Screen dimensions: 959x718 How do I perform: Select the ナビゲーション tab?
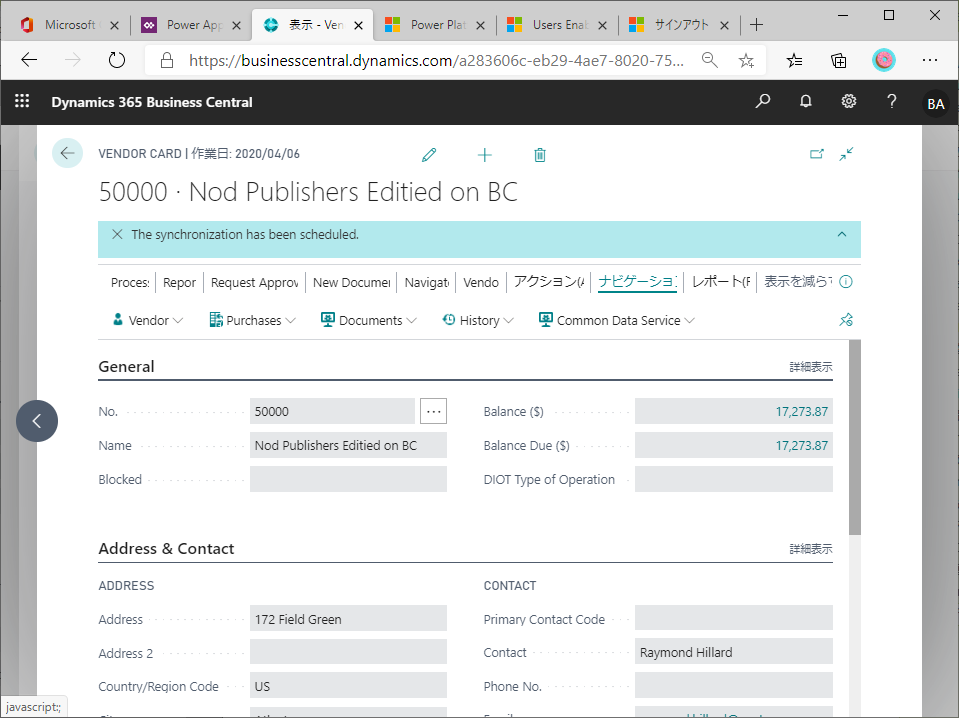coord(637,281)
